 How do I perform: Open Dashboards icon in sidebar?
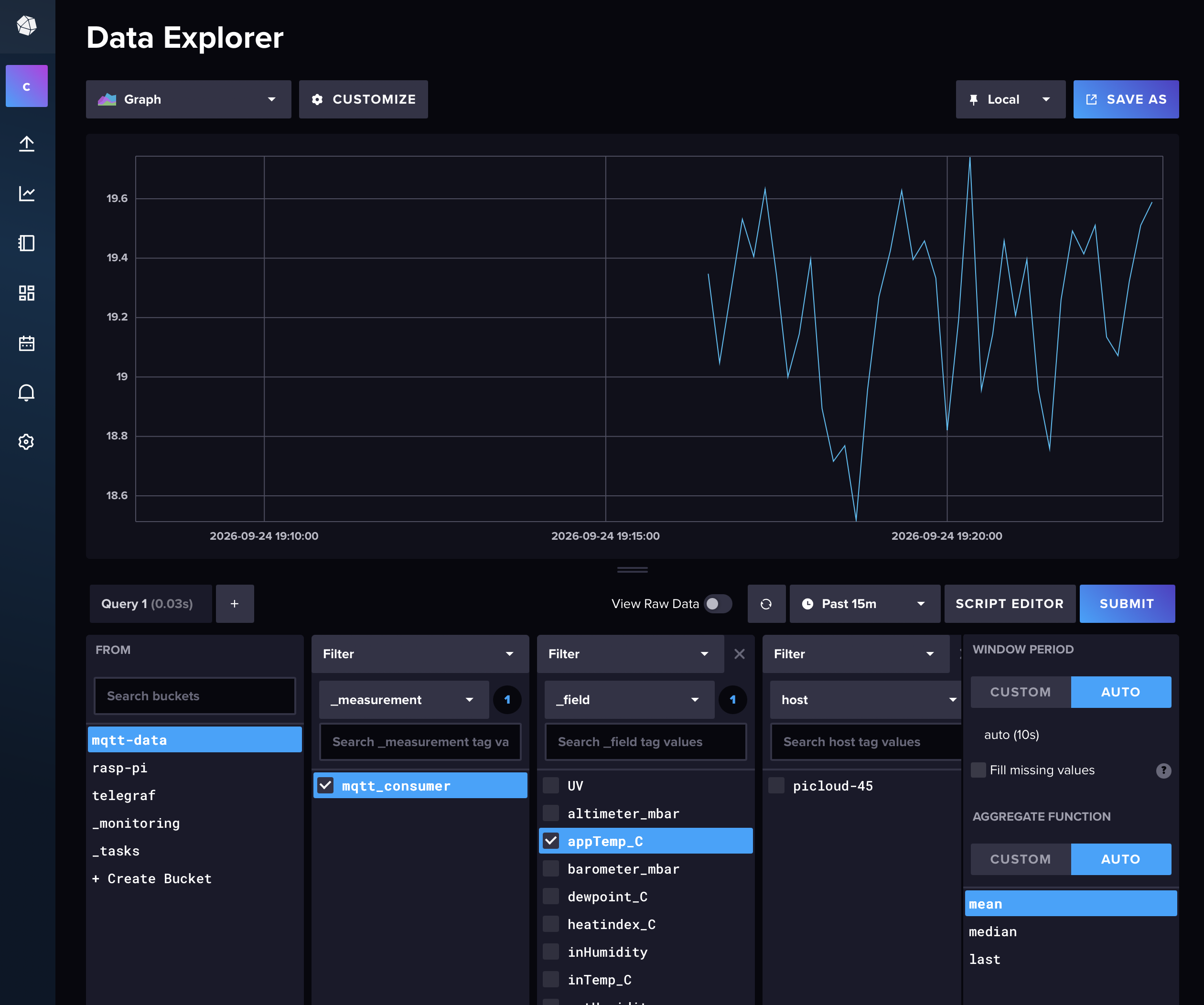[x=26, y=293]
